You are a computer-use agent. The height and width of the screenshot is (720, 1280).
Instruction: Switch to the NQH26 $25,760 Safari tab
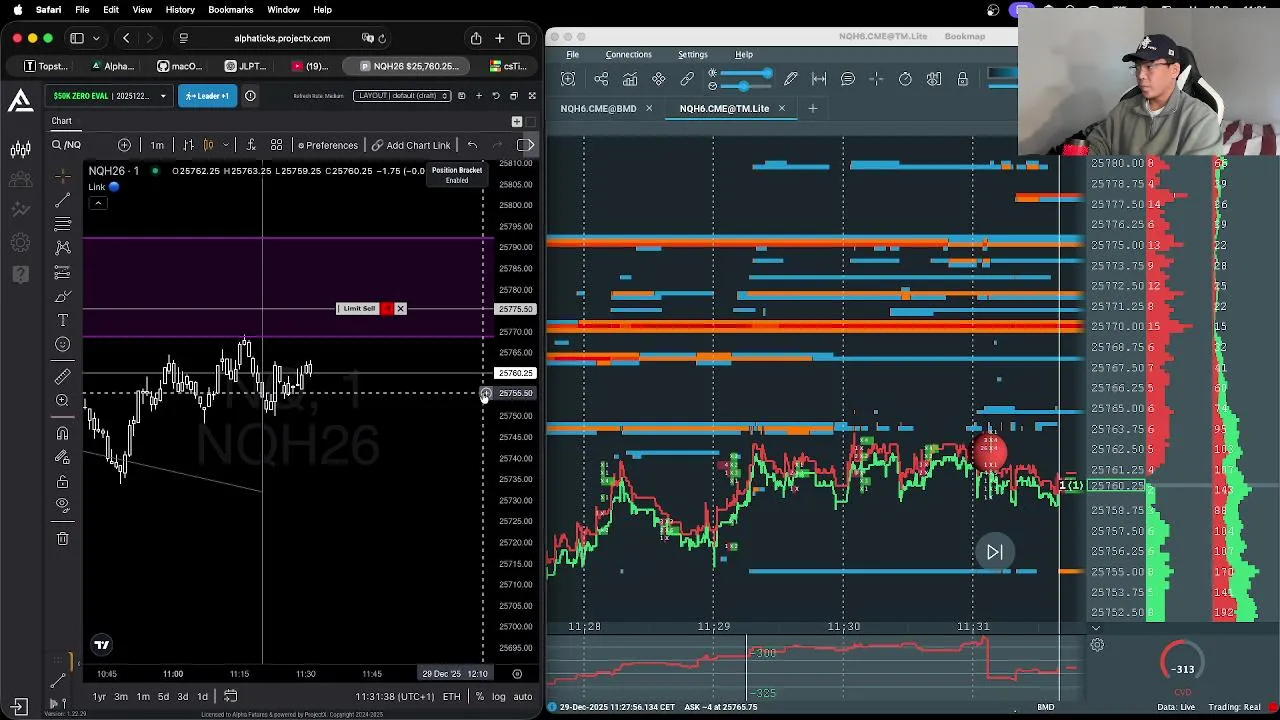click(x=408, y=66)
